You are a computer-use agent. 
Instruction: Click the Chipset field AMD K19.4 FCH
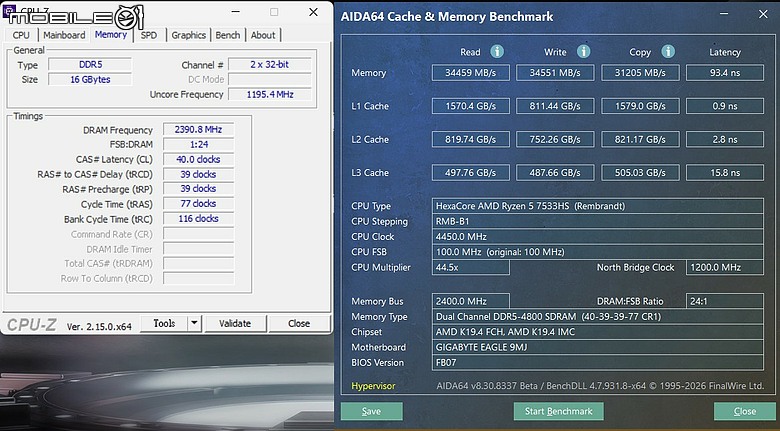(x=598, y=332)
